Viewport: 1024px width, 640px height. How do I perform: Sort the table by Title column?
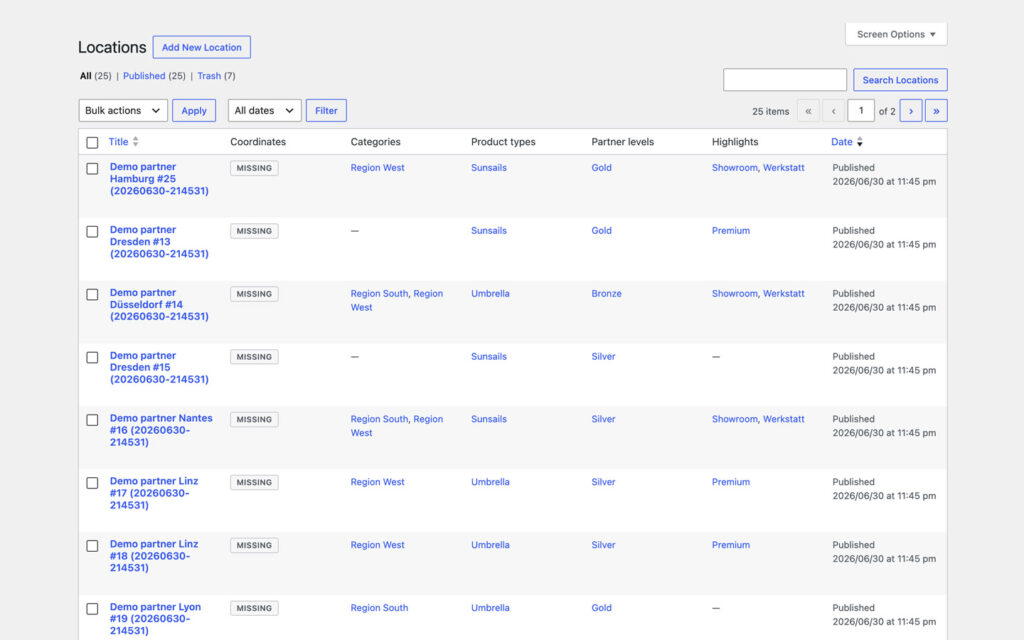tap(118, 142)
